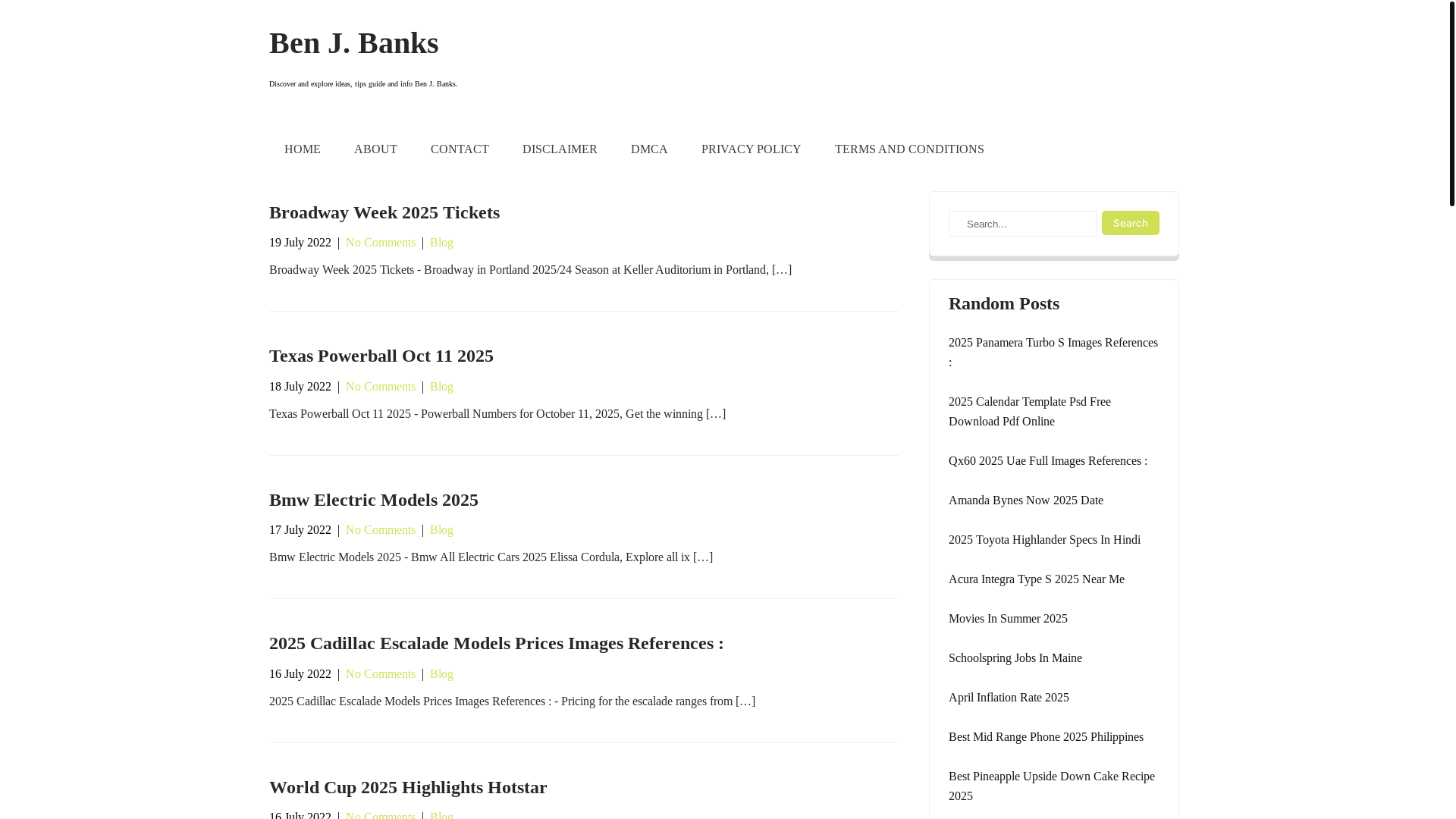This screenshot has width=1456, height=819.
Task: Click the date 18 July 2022
Action: pos(300,387)
